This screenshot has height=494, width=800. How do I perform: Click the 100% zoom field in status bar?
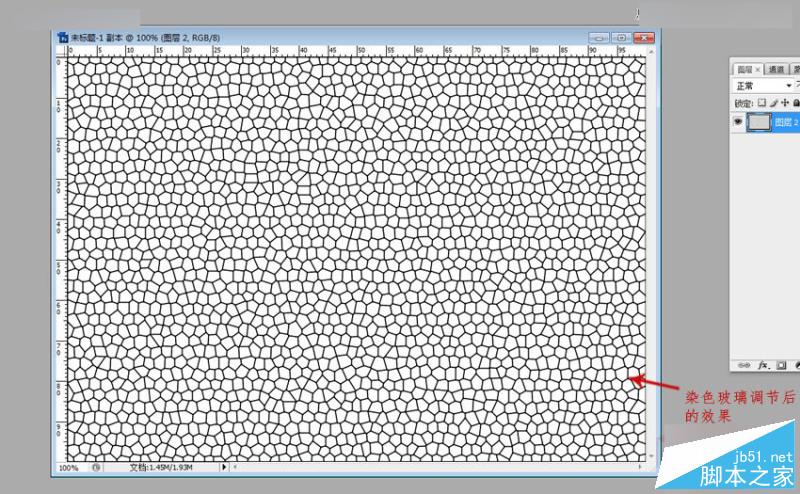click(x=69, y=467)
